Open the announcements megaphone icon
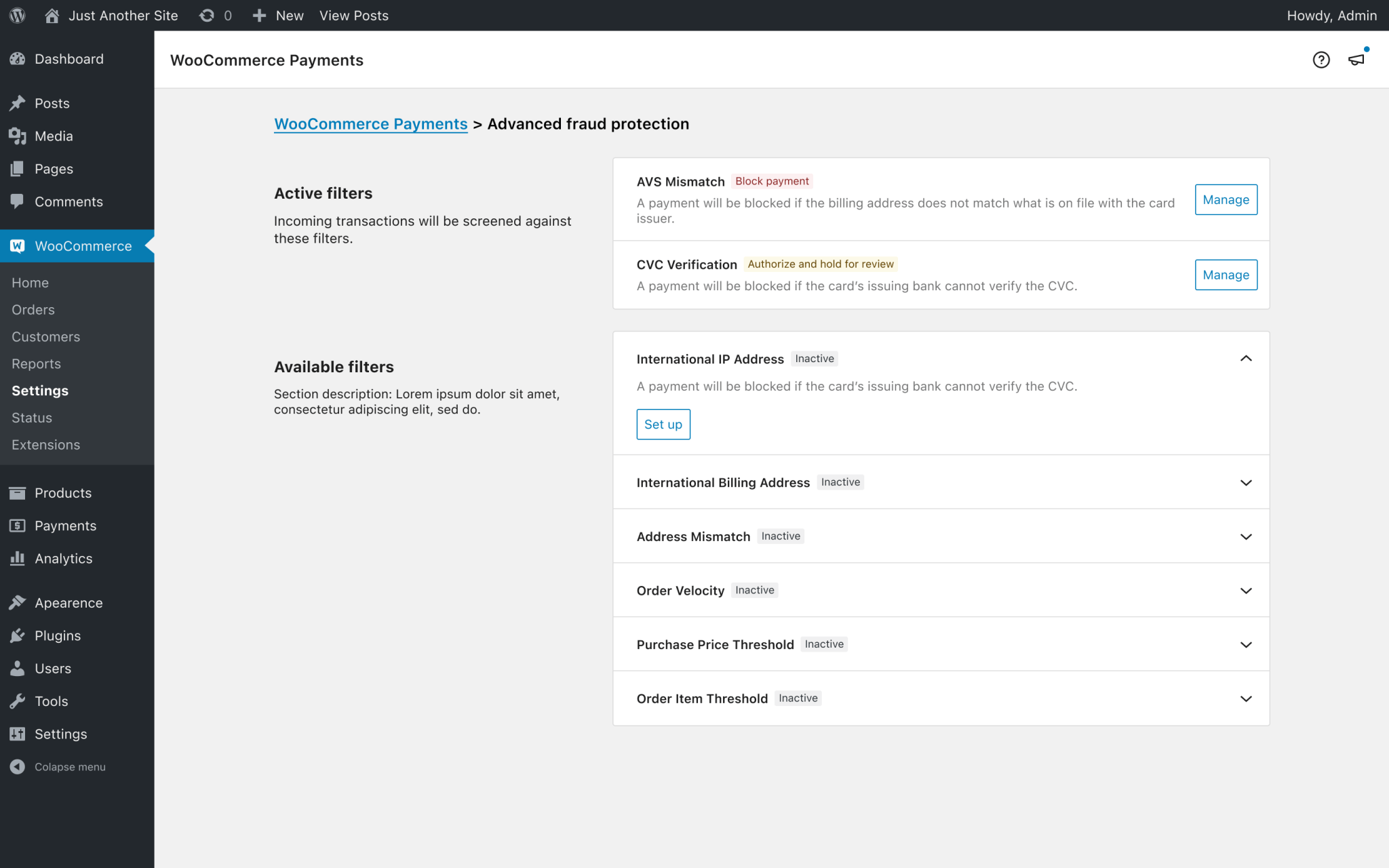This screenshot has height=868, width=1389. click(1357, 59)
